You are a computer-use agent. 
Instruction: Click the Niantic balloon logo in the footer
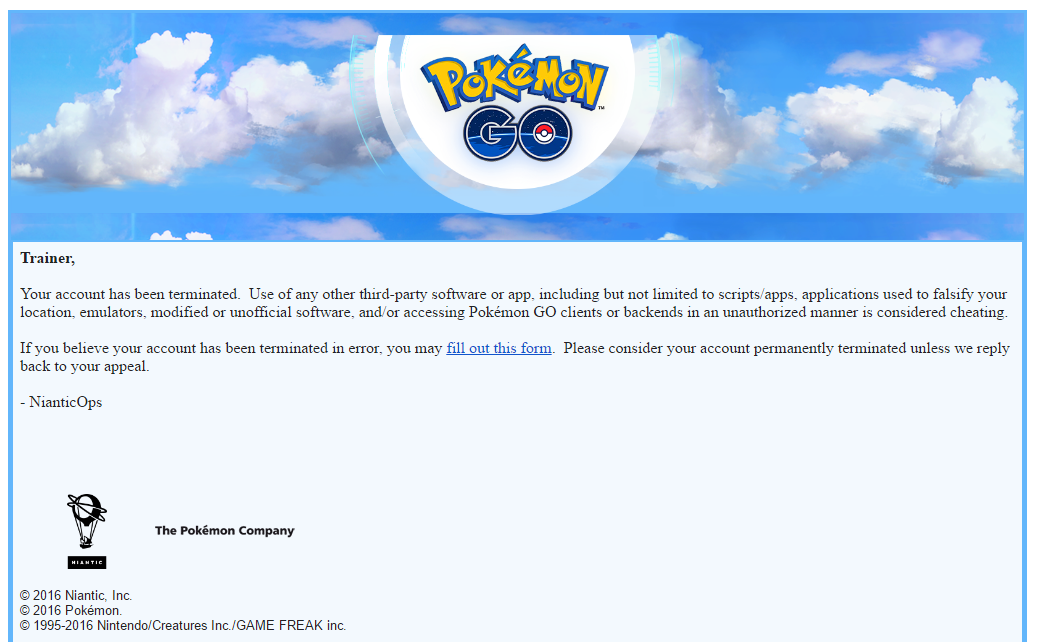(87, 531)
